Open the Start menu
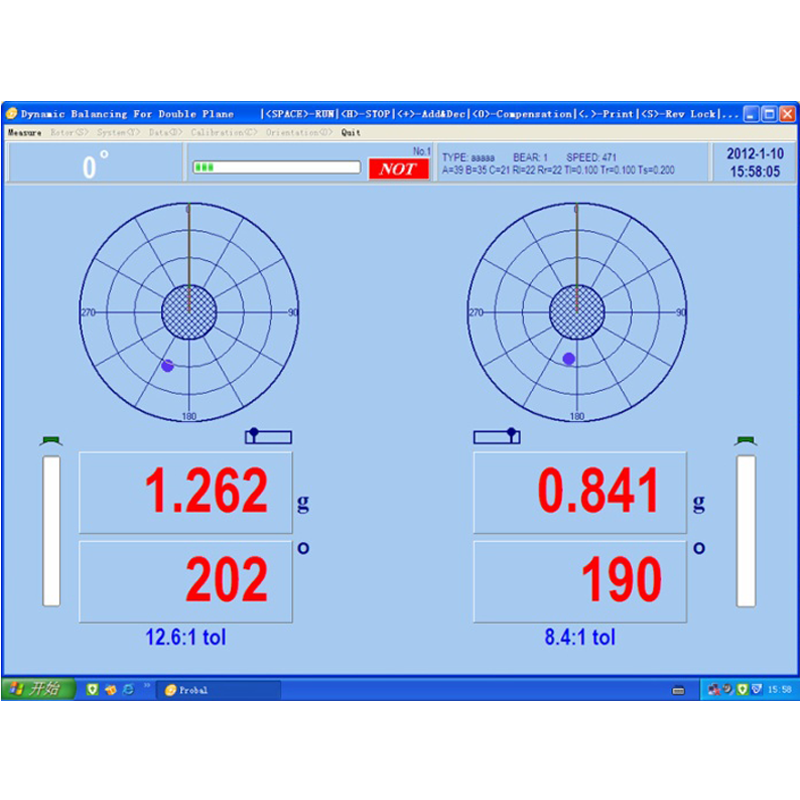The width and height of the screenshot is (800, 800). click(x=33, y=690)
